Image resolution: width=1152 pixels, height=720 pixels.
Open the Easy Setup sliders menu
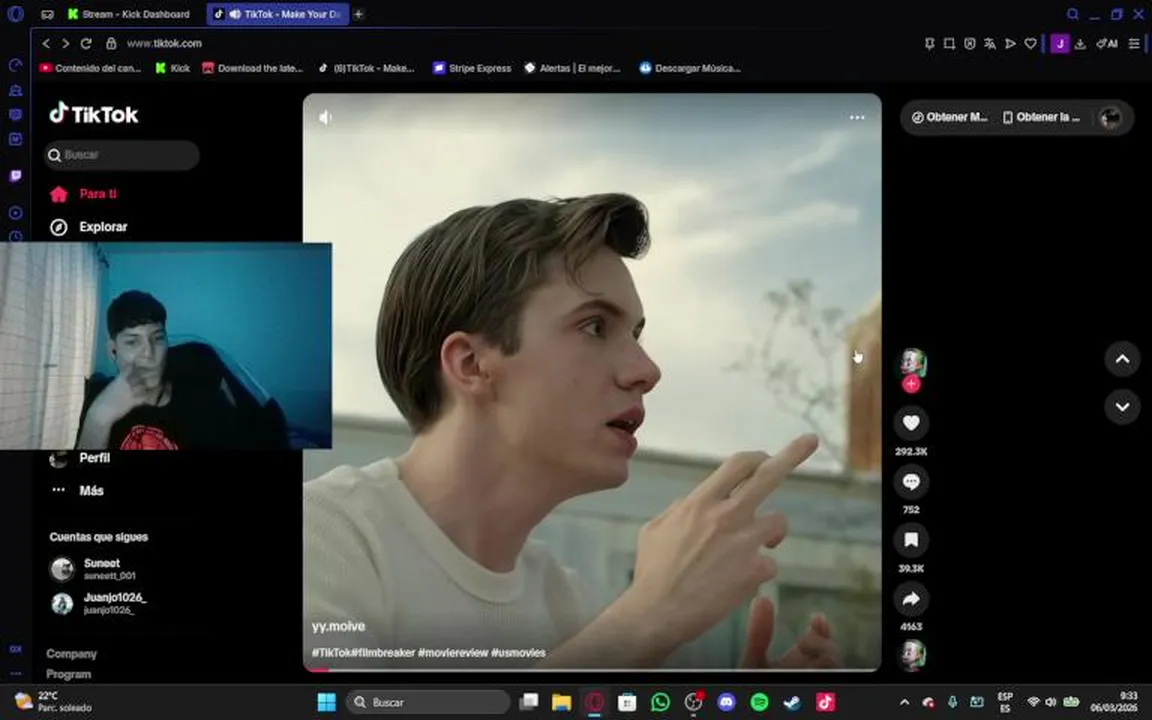1134,44
